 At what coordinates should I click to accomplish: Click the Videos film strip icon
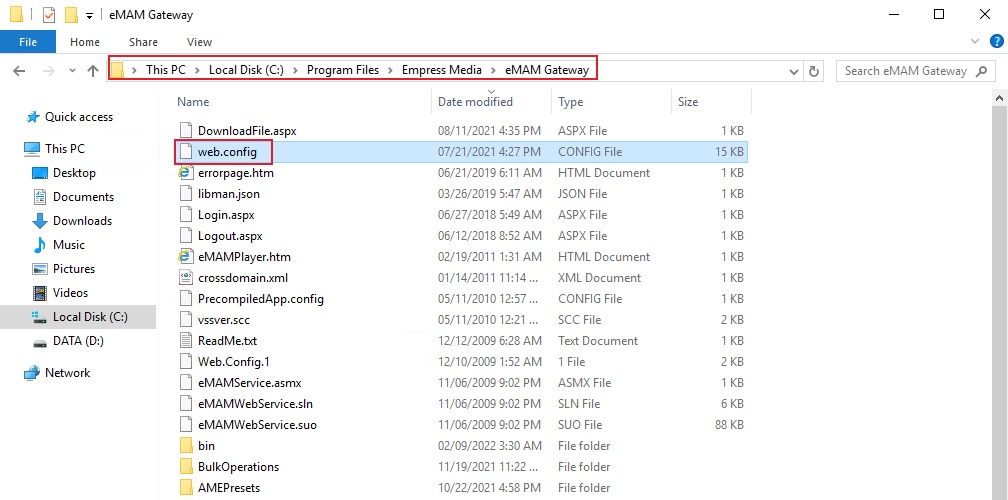click(x=40, y=293)
